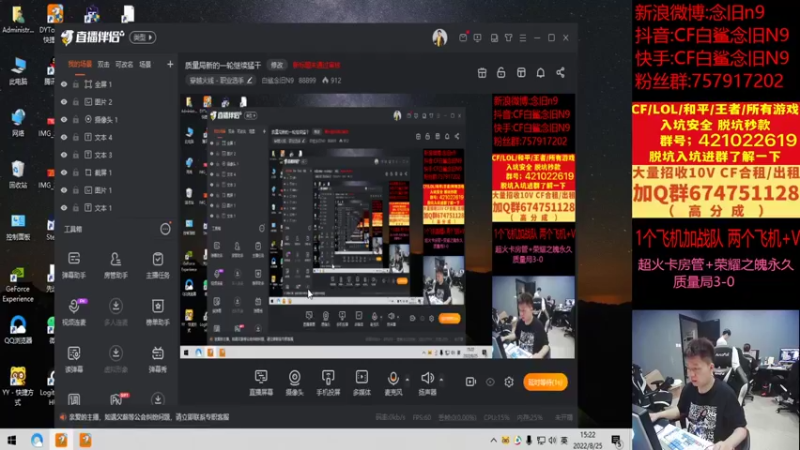This screenshot has height=450, width=800.
Task: Lock the 全屏 1 layer
Action: click(76, 84)
